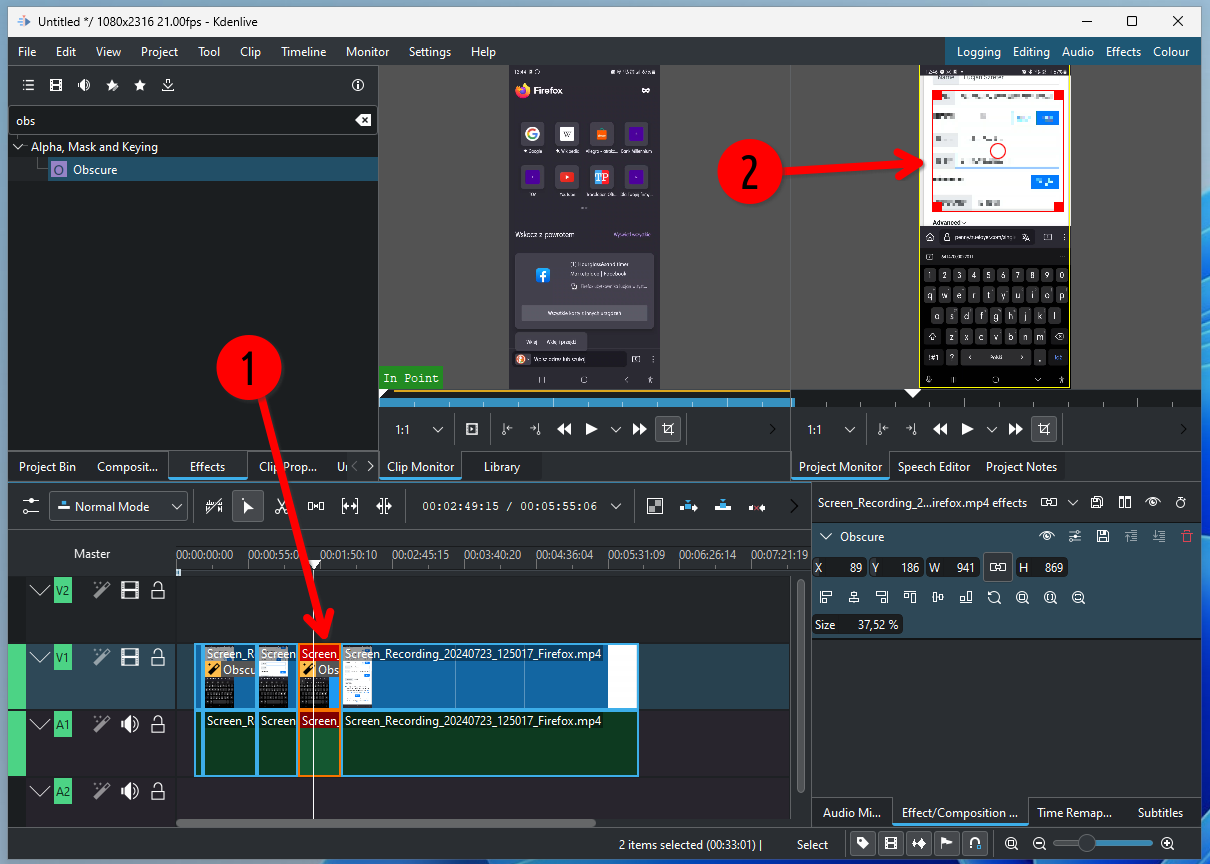This screenshot has height=864, width=1210.
Task: Mute the A1 audio track
Action: pyautogui.click(x=129, y=724)
